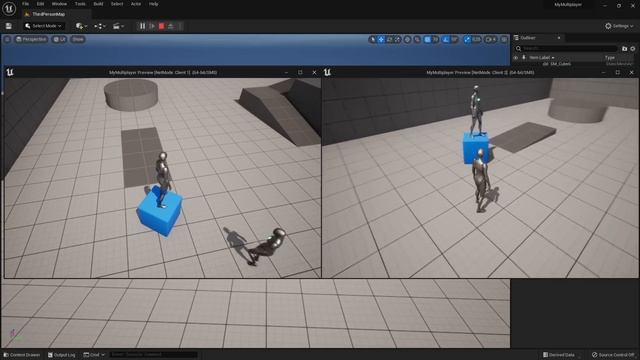Click the Unreal logo in the Client 1 preview window
Viewport: 640px width, 360px height.
(10, 72)
